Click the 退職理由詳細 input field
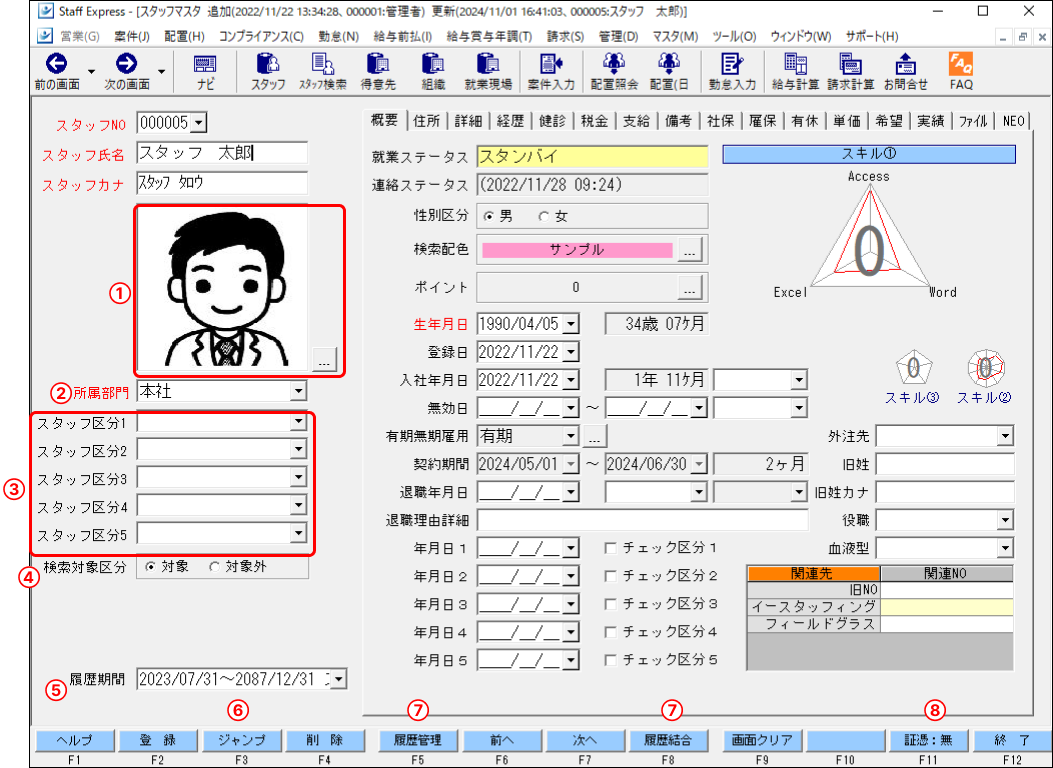The image size is (1053, 768). [643, 520]
